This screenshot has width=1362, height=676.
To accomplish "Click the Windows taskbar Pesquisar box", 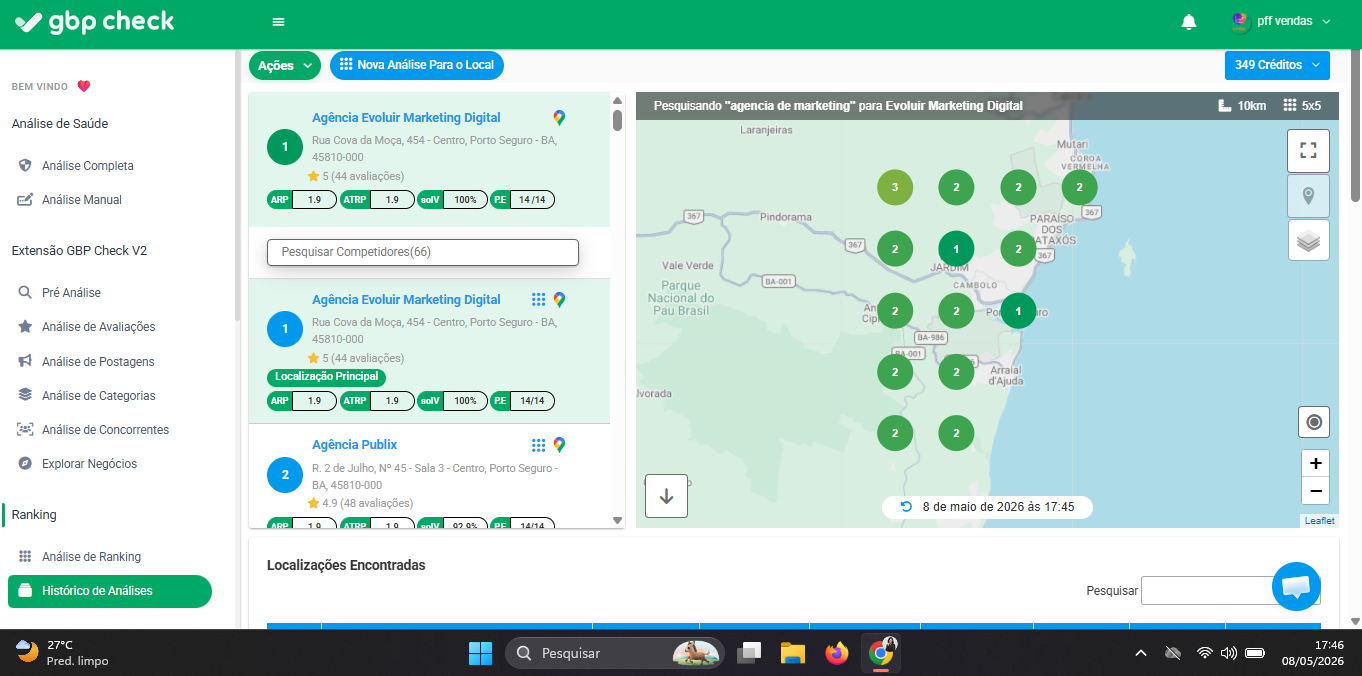I will (x=614, y=653).
